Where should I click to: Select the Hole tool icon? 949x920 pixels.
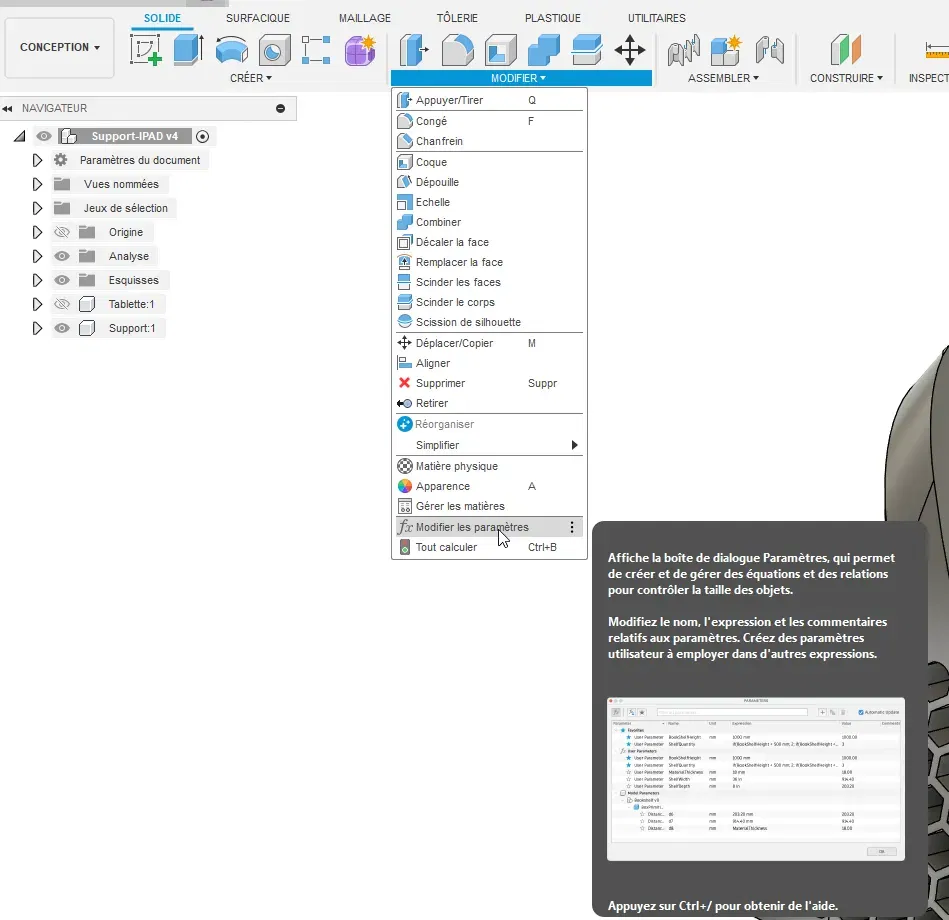coord(274,50)
